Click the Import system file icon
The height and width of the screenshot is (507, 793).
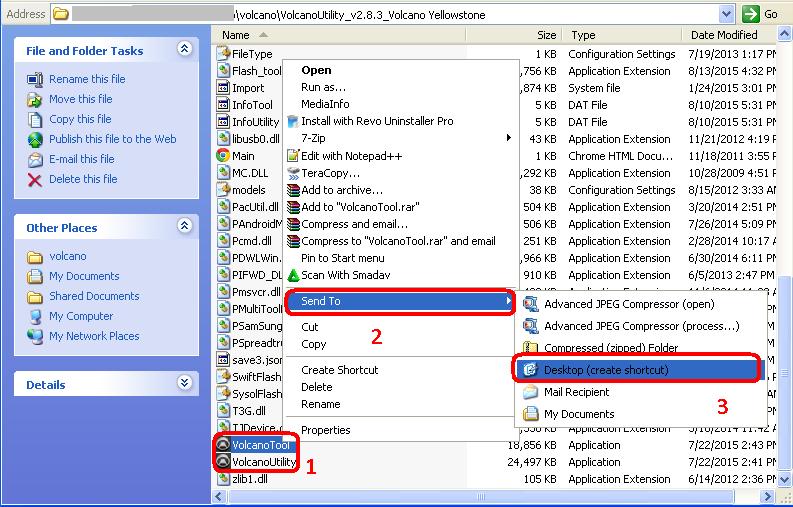pyautogui.click(x=223, y=88)
